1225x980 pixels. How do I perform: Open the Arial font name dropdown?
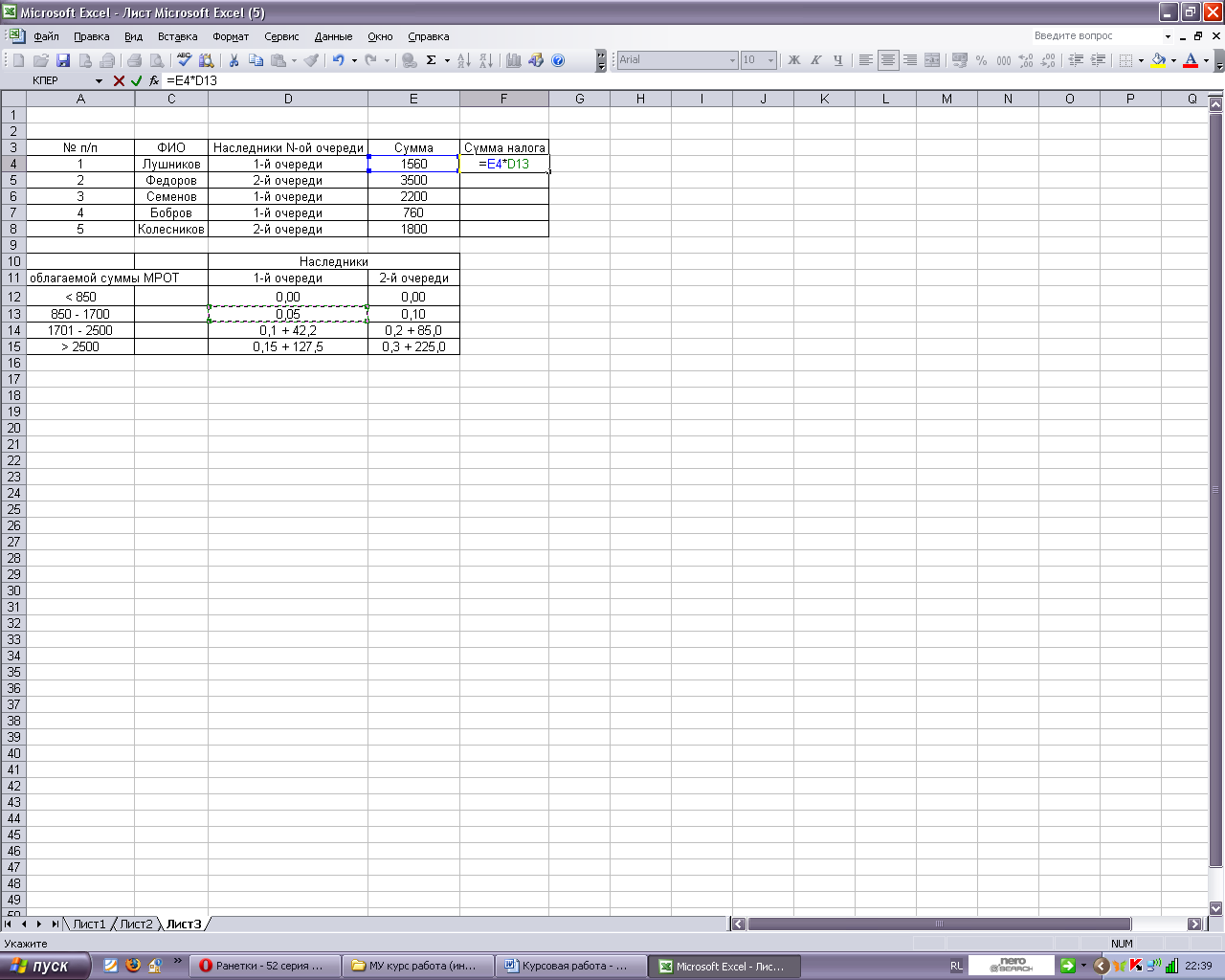coord(732,60)
